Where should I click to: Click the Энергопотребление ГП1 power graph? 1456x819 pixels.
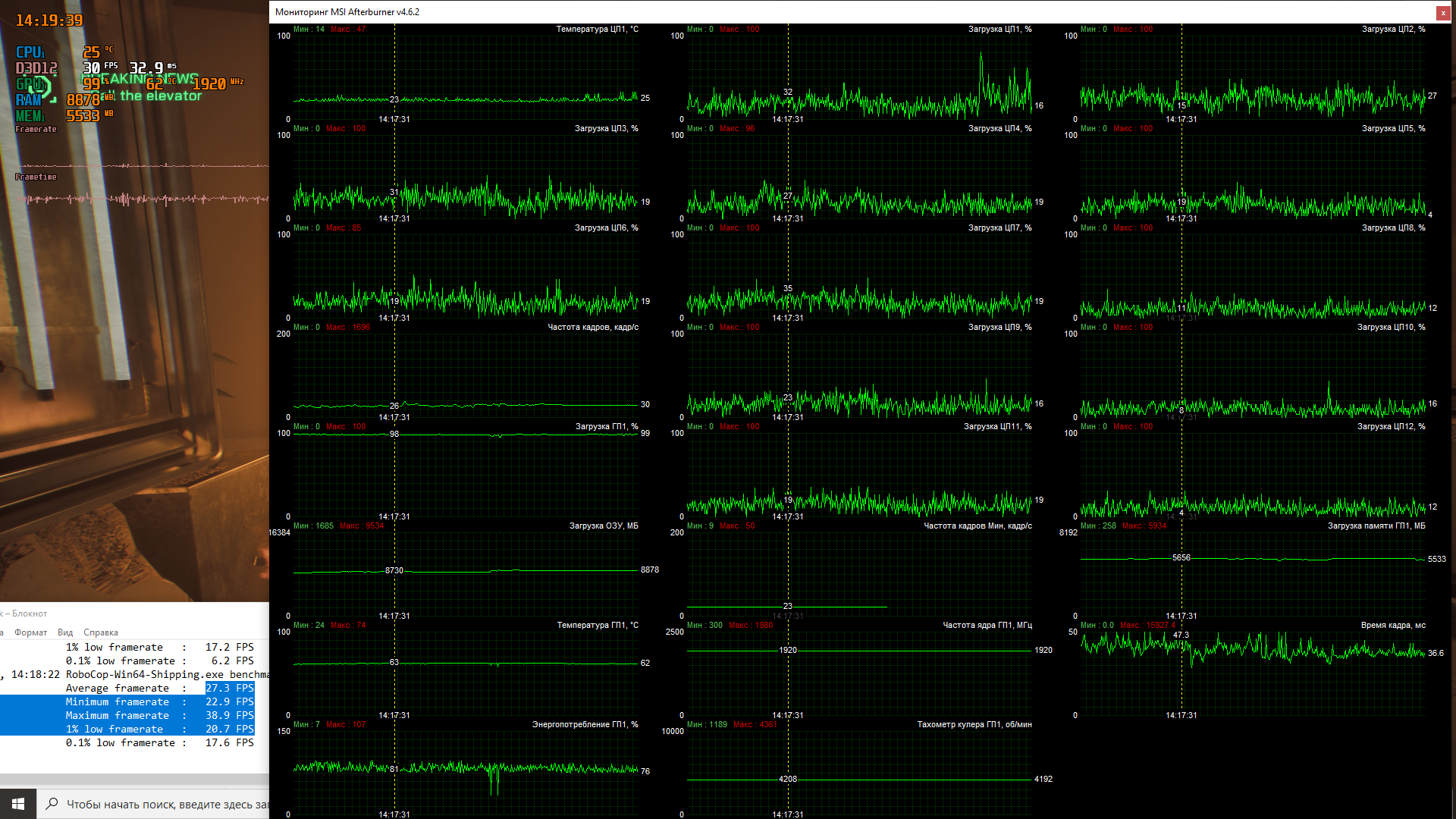[466, 772]
